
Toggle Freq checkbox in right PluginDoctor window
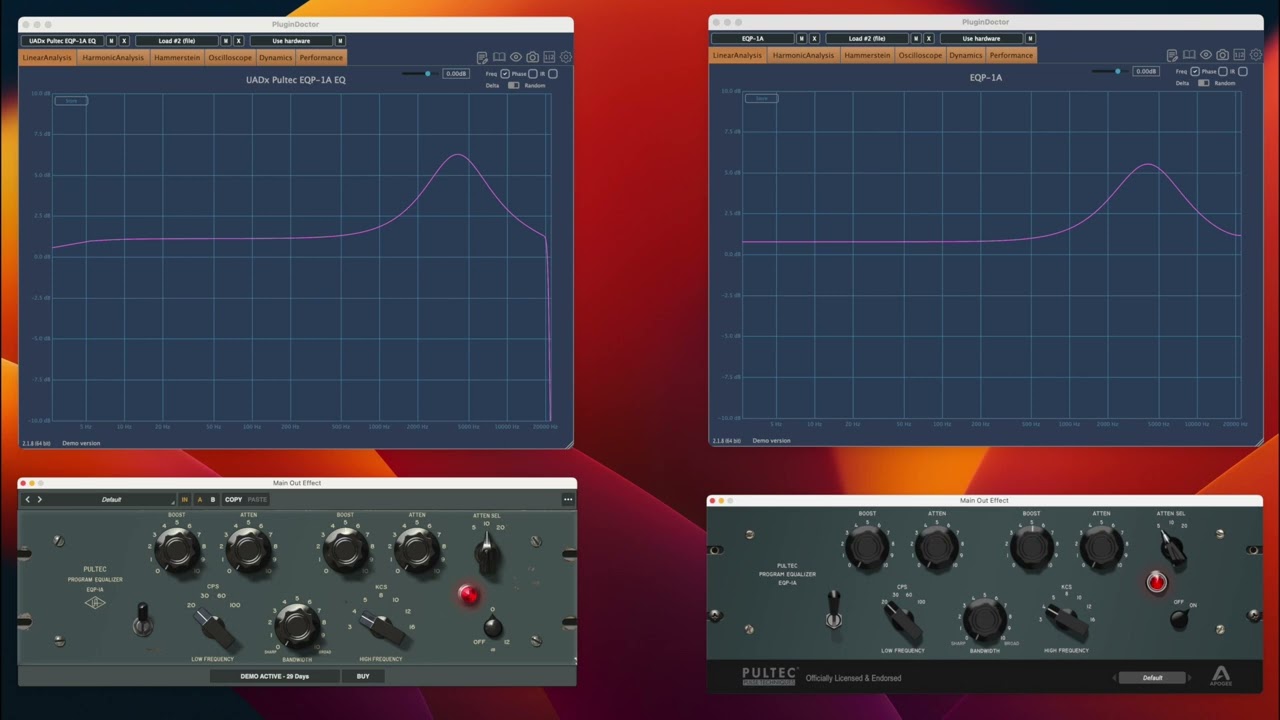point(1195,72)
